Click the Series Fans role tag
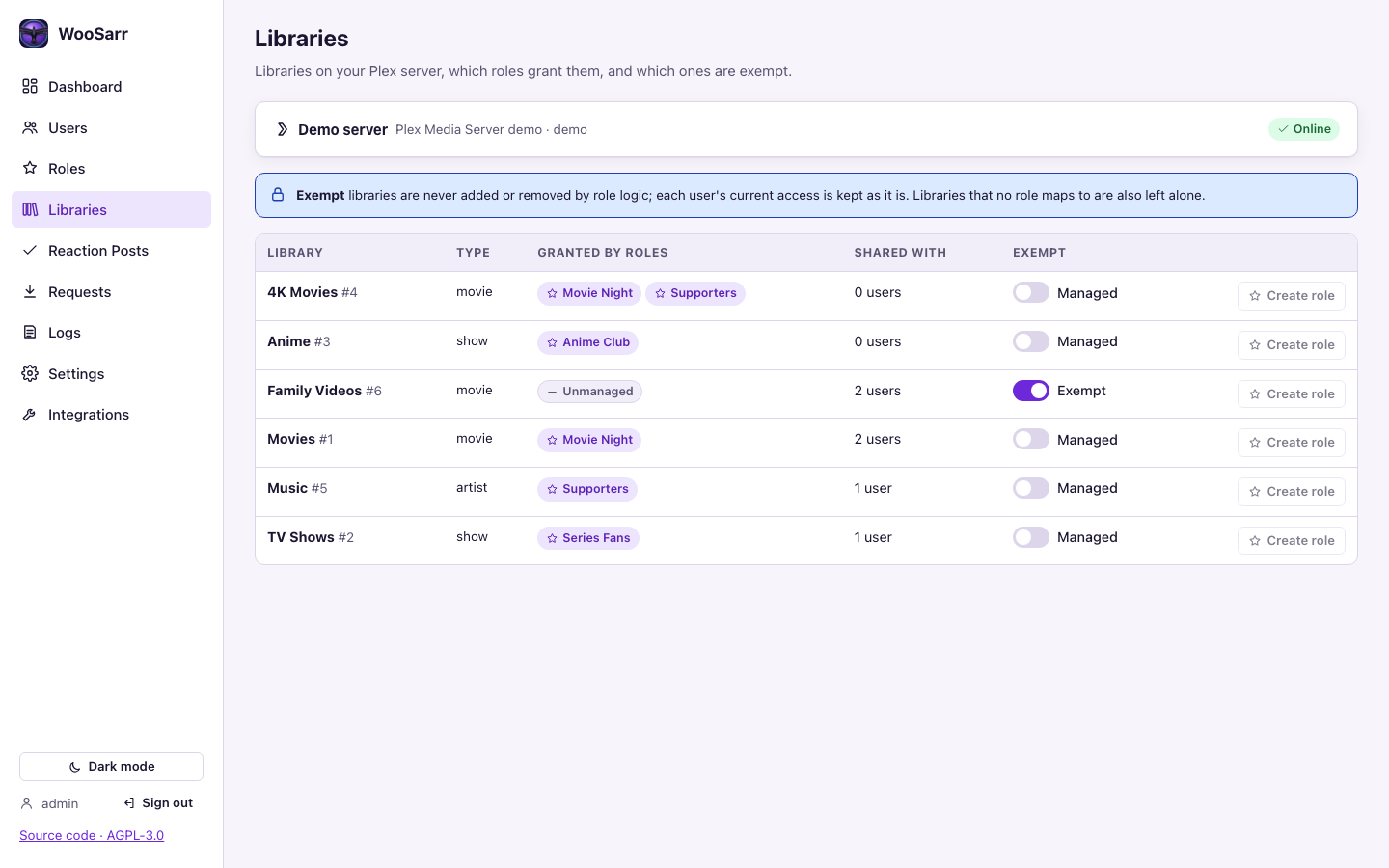This screenshot has height=868, width=1389. [588, 538]
